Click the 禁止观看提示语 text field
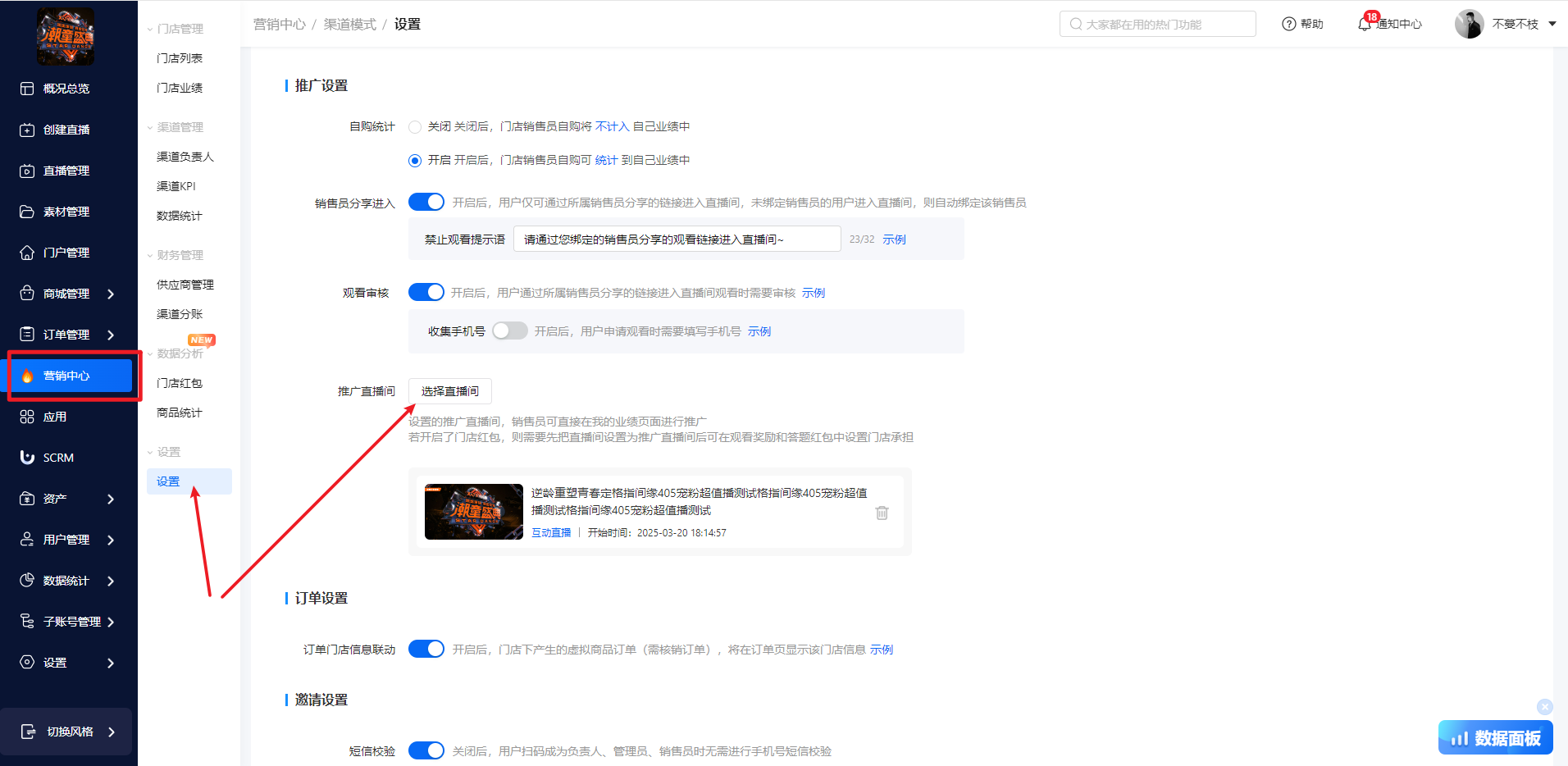This screenshot has height=766, width=1568. coord(676,239)
